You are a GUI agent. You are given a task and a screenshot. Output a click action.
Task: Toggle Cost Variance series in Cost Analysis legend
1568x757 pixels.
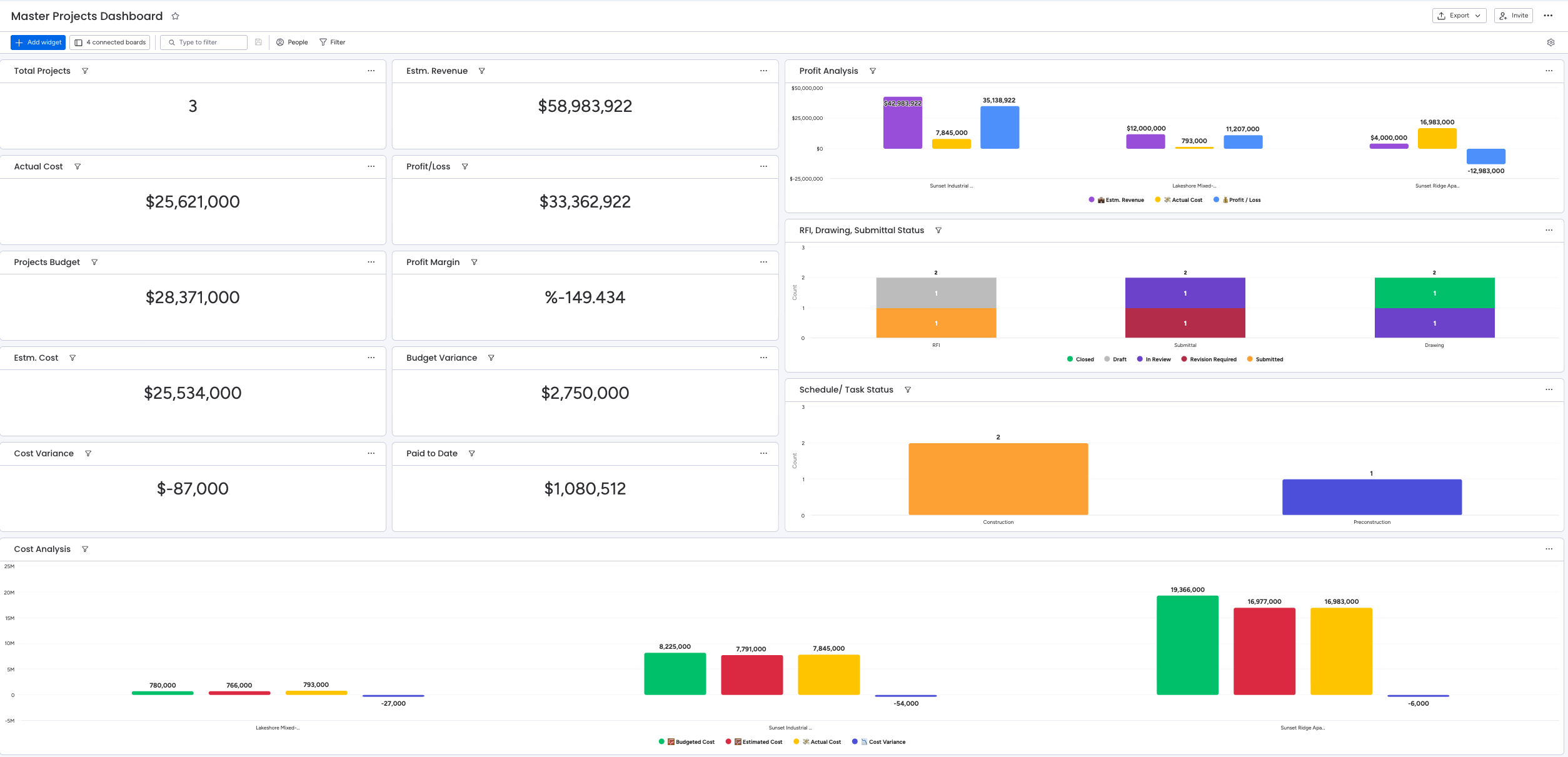tap(886, 742)
